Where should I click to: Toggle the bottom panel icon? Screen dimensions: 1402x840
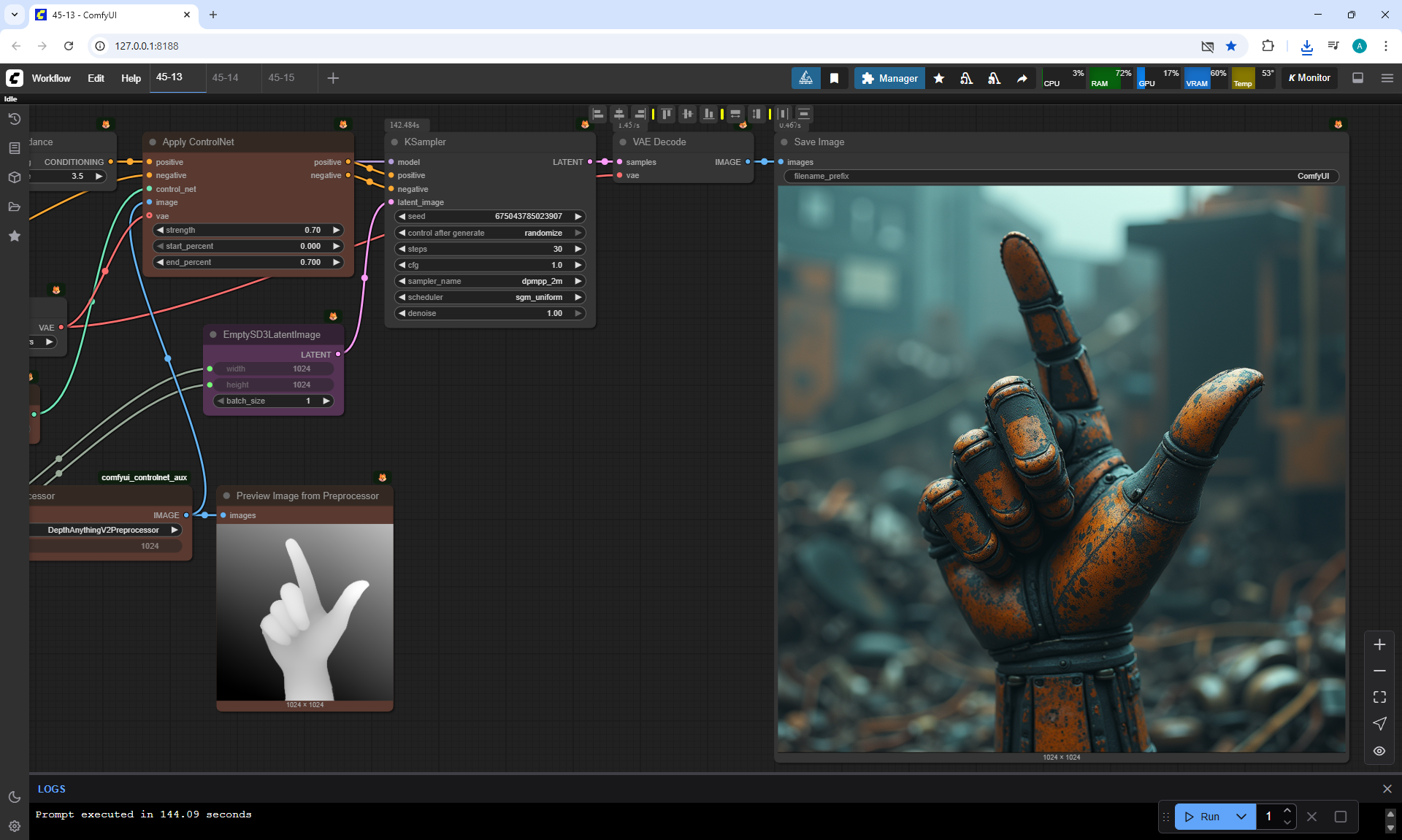pyautogui.click(x=1357, y=78)
